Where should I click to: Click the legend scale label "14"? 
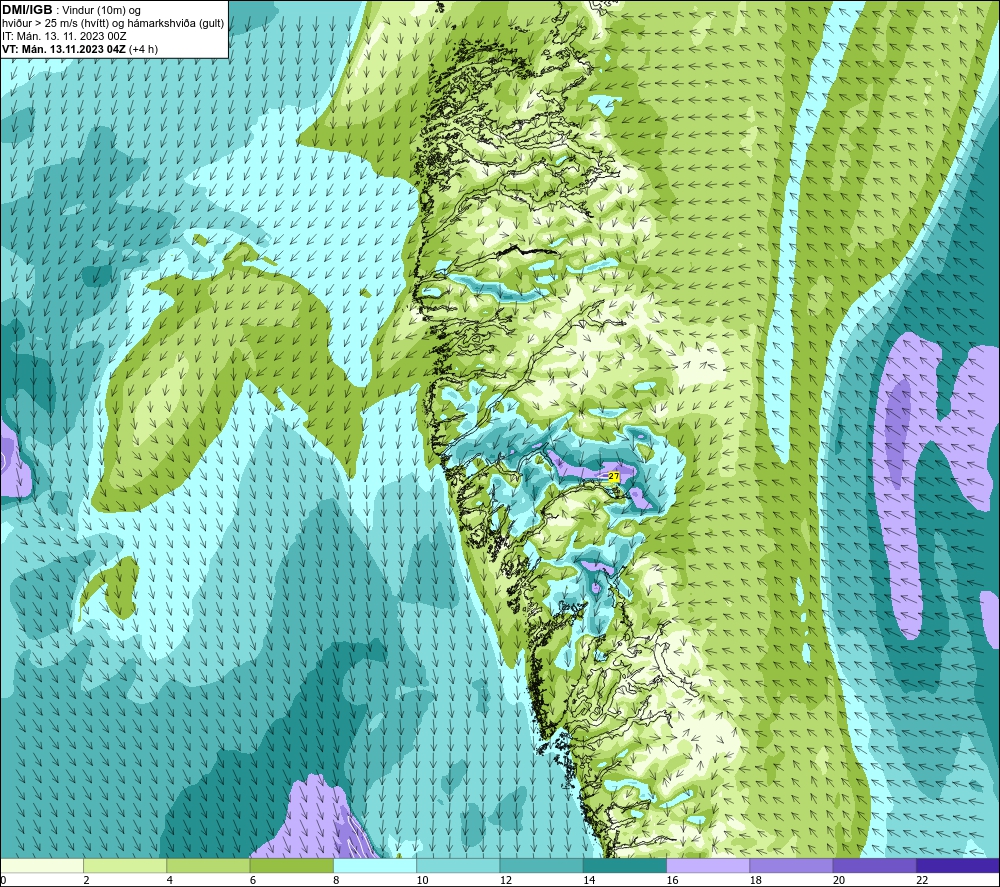[589, 881]
